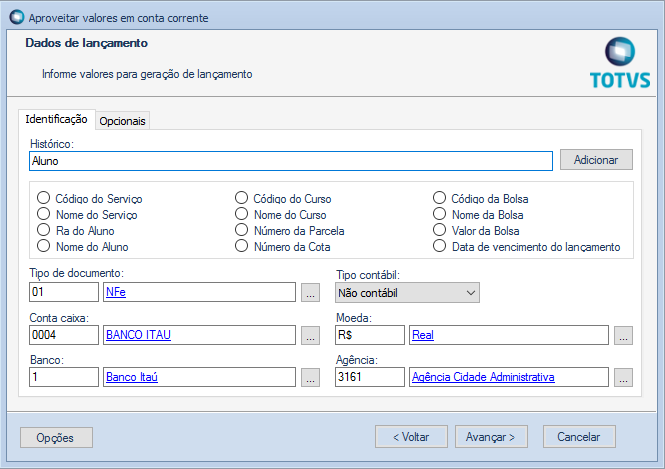Viewport: 665px width, 469px height.
Task: Follow the NFe link
Action: (x=116, y=292)
